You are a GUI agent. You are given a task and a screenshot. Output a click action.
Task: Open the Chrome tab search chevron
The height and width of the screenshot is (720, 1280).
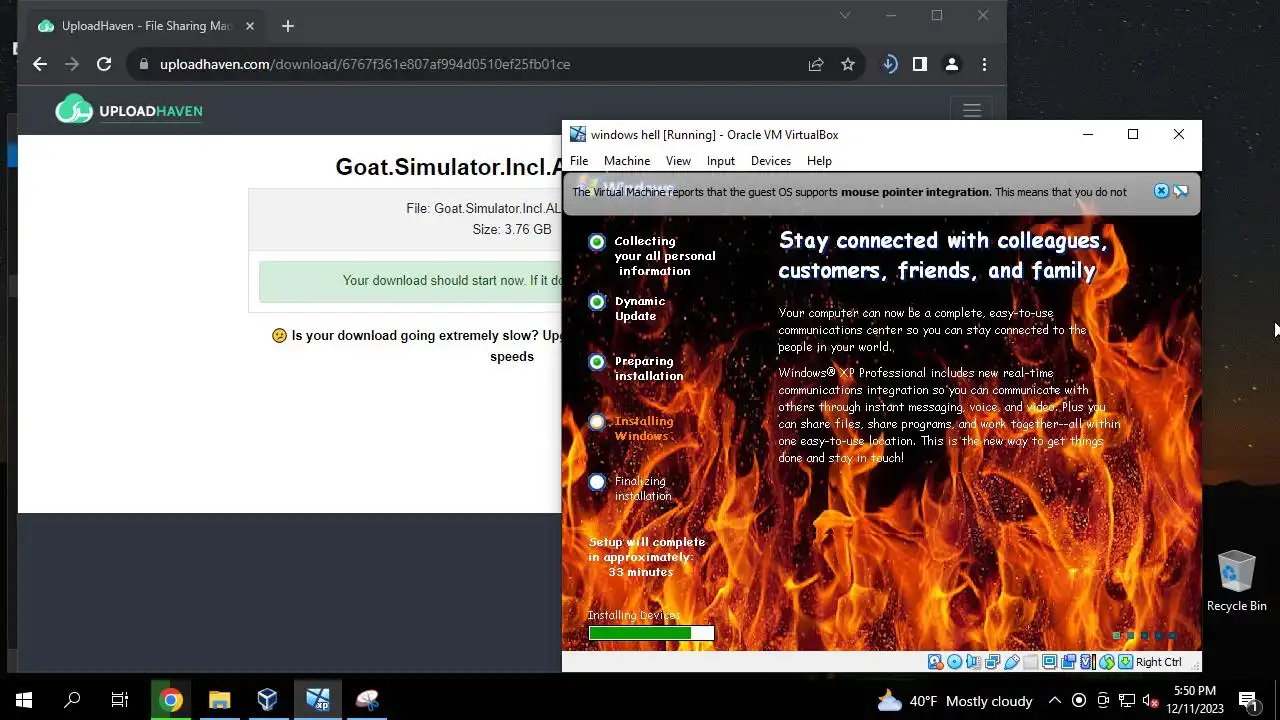[845, 15]
